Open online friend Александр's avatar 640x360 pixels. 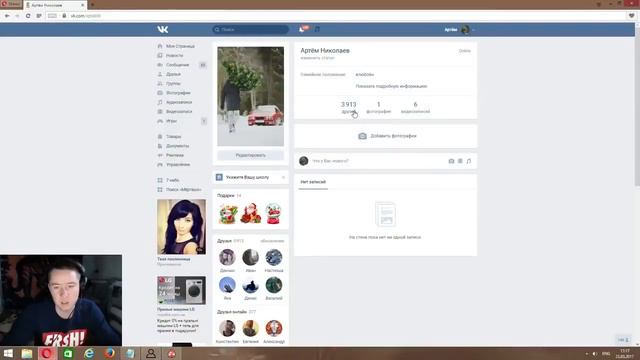(273, 329)
